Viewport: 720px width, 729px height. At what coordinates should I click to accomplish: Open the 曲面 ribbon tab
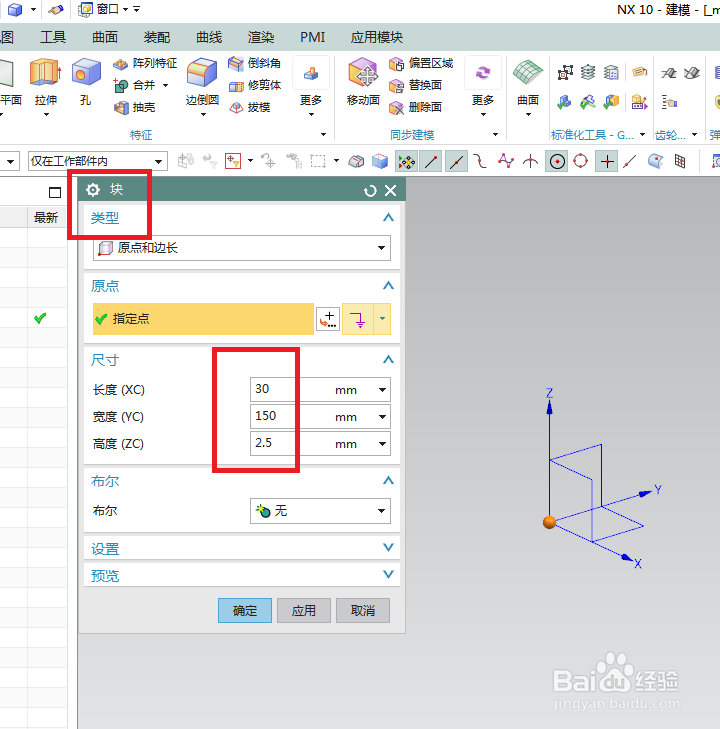tap(105, 37)
